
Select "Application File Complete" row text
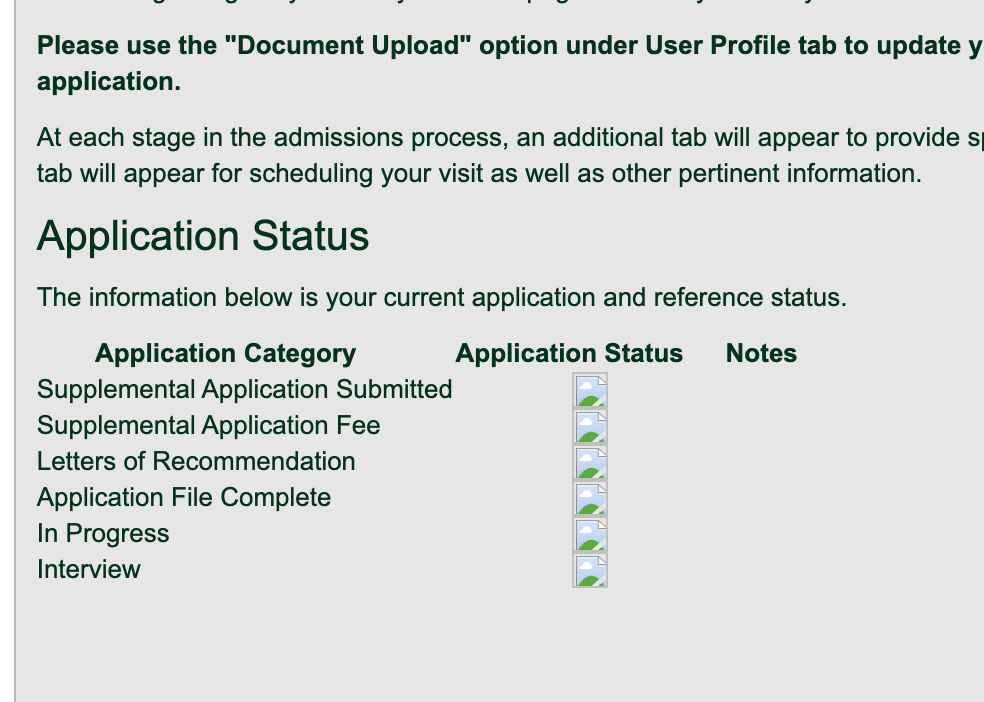point(184,497)
